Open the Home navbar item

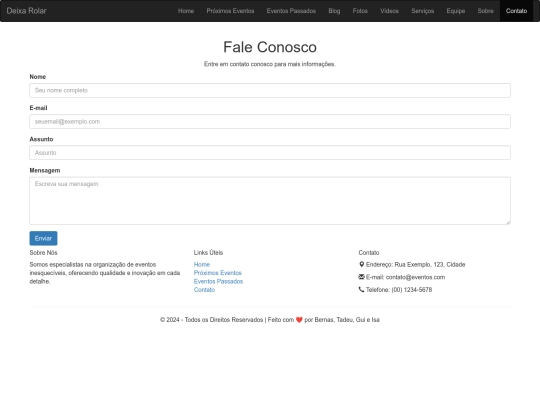coord(186,11)
